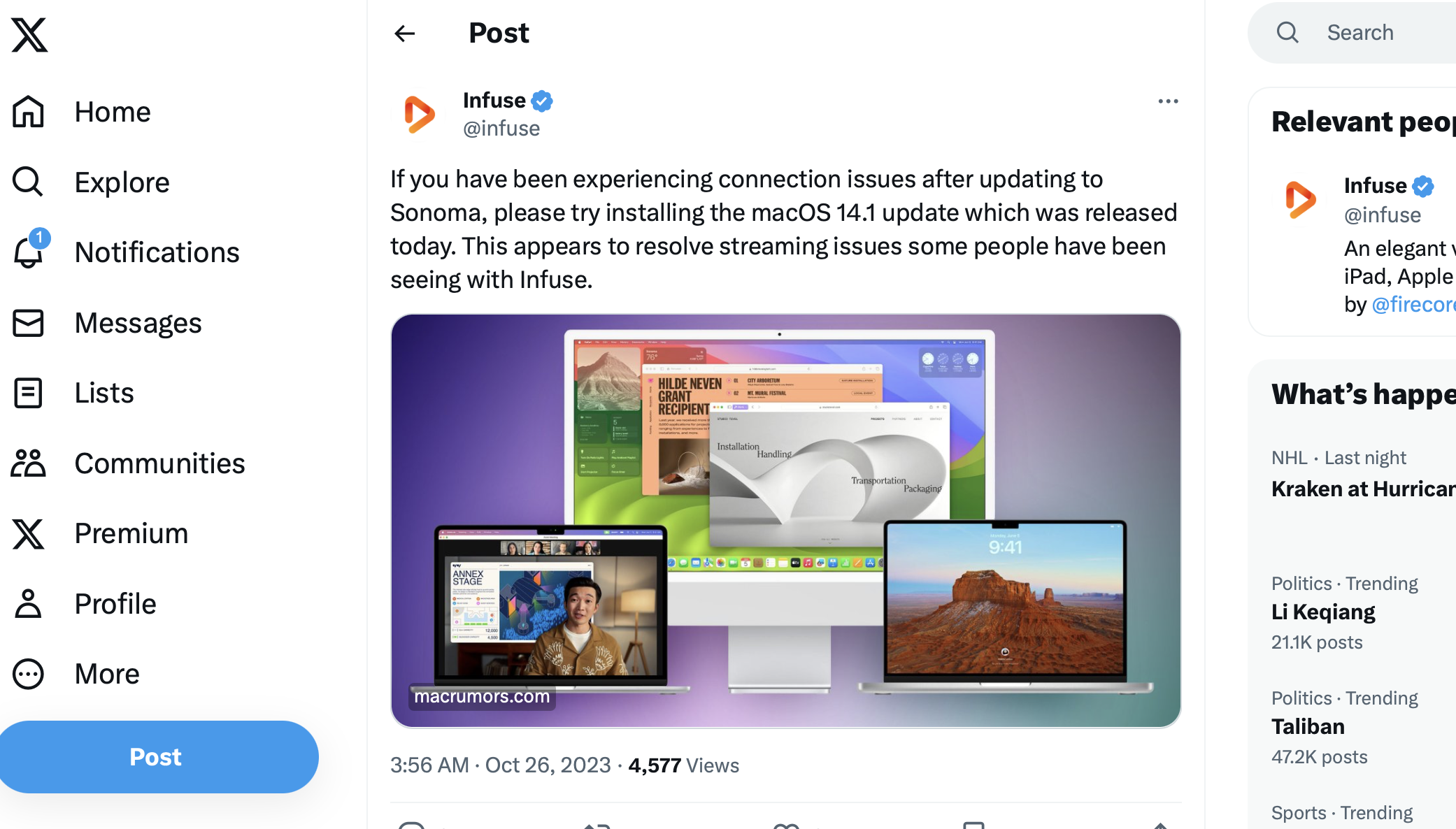Open Infuse profile under Relevant people
The width and height of the screenshot is (1456, 829).
[x=1375, y=186]
